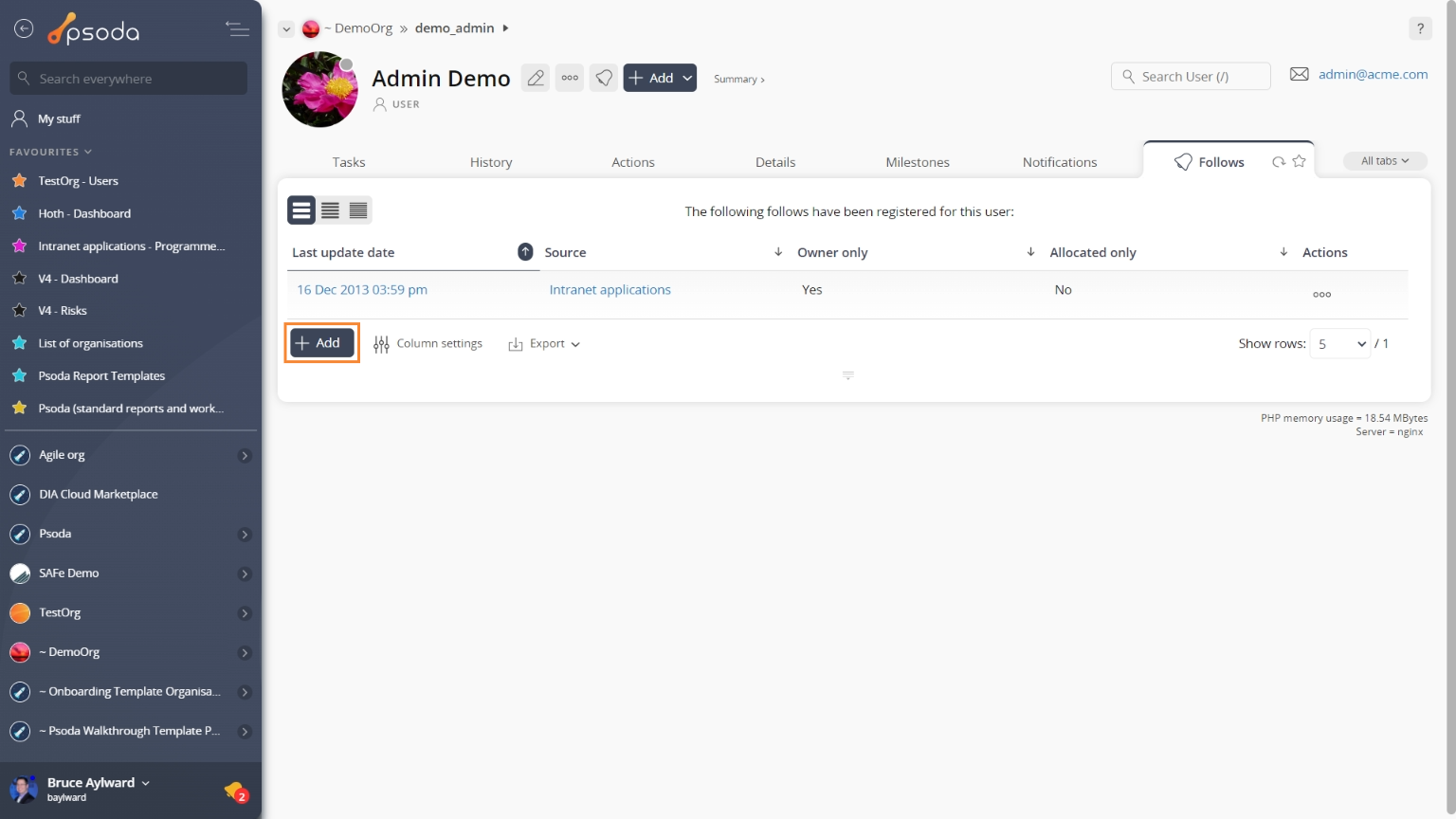Click the back arrow icon beside Psoda logo
Screen dimensions: 1456x819
[x=24, y=29]
